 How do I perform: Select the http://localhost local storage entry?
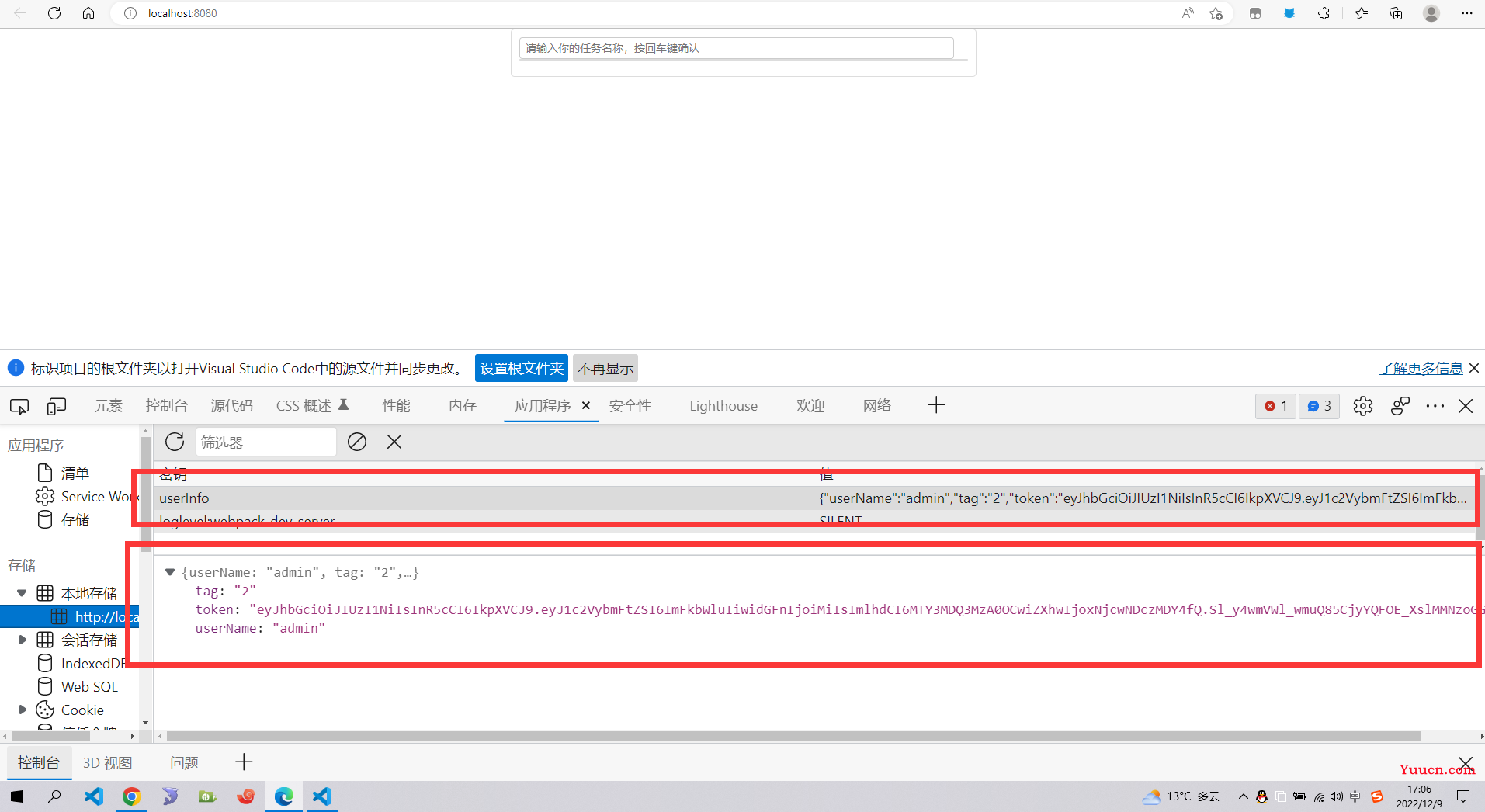[70, 617]
